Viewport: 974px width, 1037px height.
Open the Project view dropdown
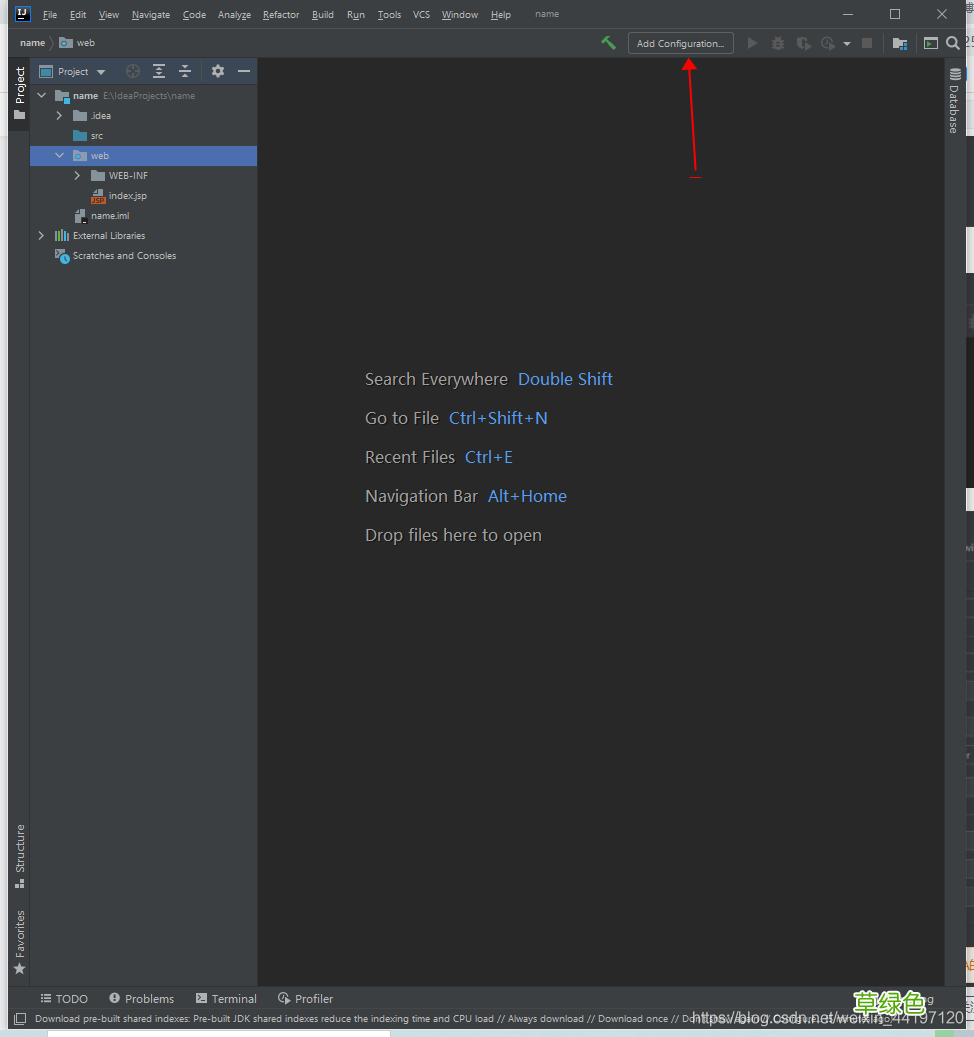(x=73, y=72)
